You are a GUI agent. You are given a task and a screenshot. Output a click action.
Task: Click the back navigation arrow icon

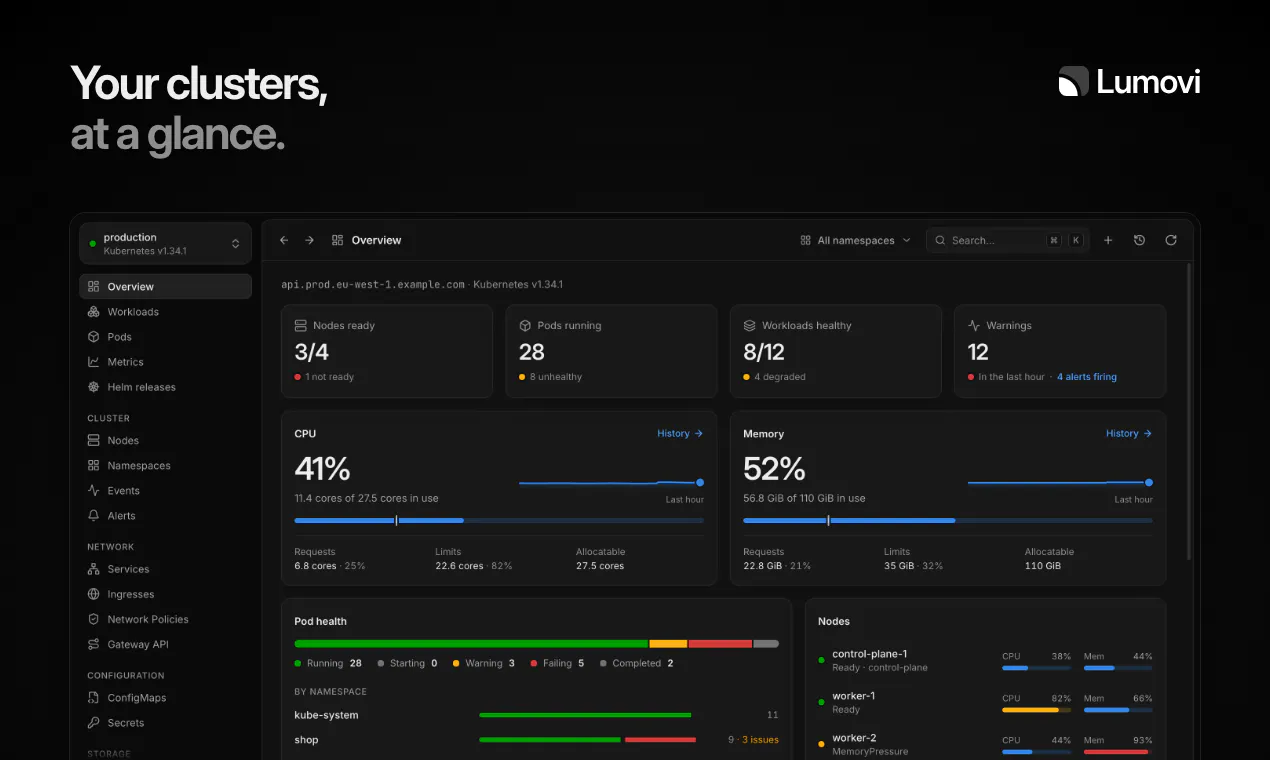click(284, 240)
